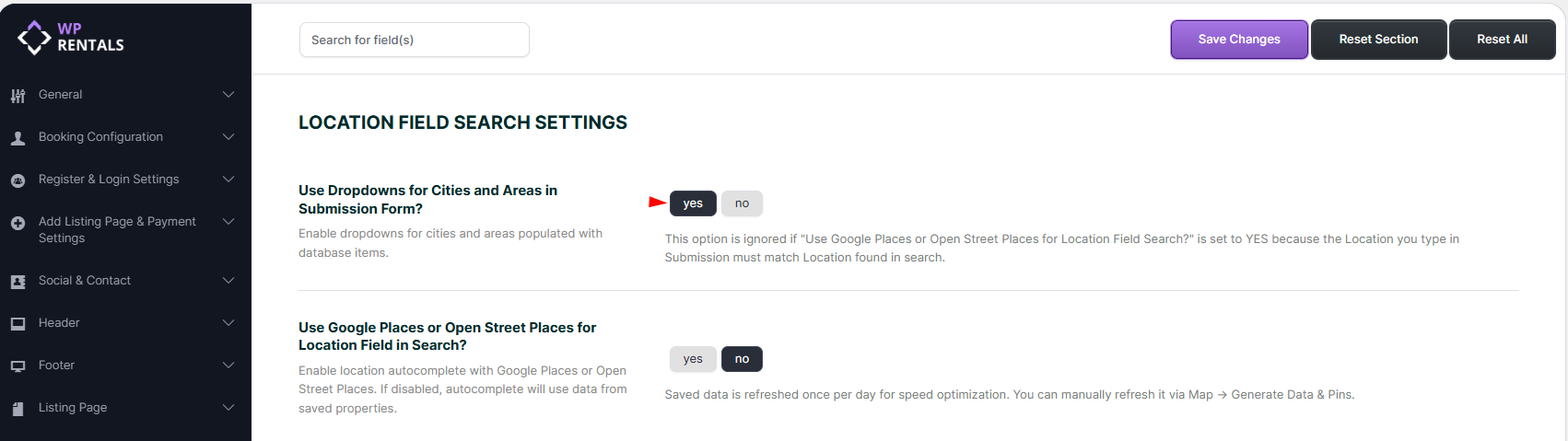The width and height of the screenshot is (1568, 441).
Task: Click the Footer icon in sidebar
Action: click(18, 366)
